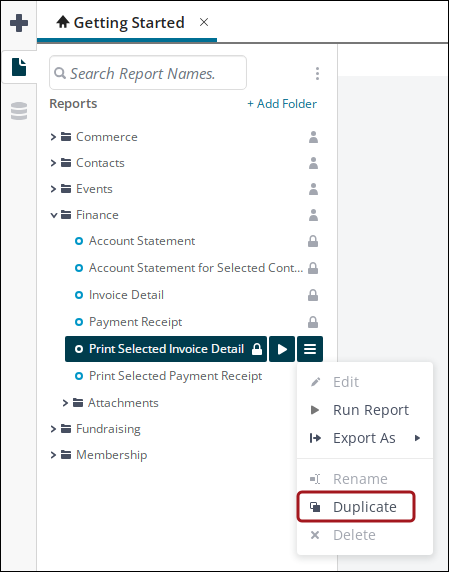Click the lock icon beside Payment Receipt
This screenshot has width=449, height=572.
(313, 322)
